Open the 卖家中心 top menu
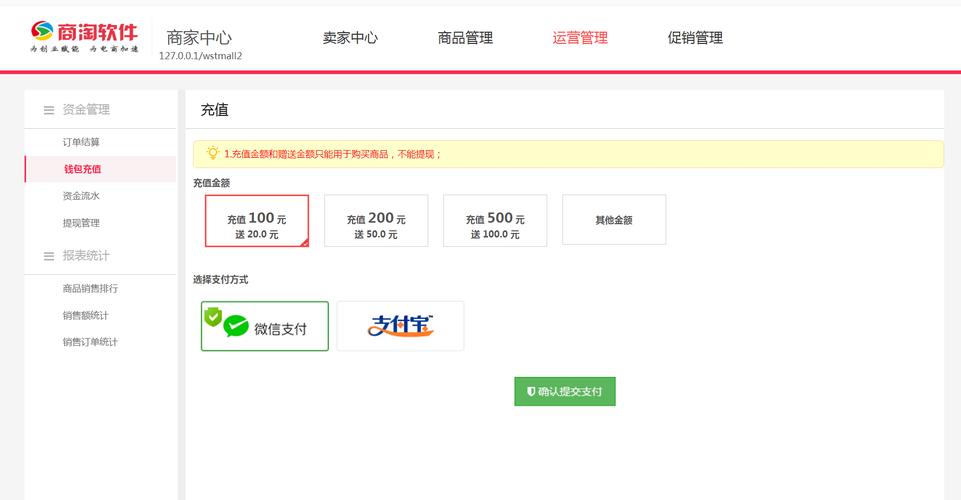Image resolution: width=961 pixels, height=500 pixels. pos(351,38)
